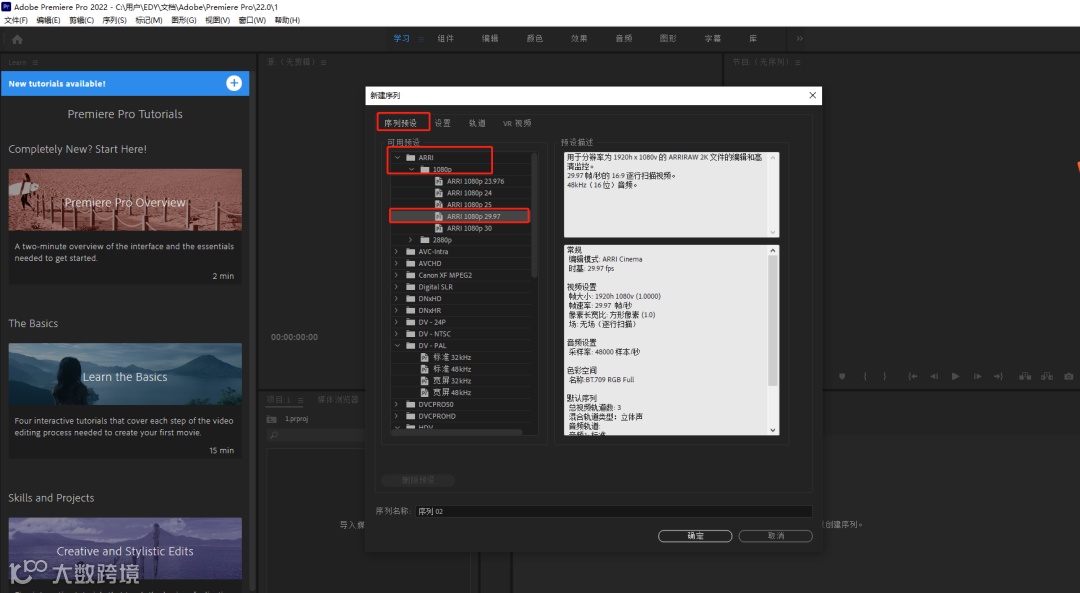Step forward one frame in Program monitor
This screenshot has height=593, width=1080.
click(977, 376)
